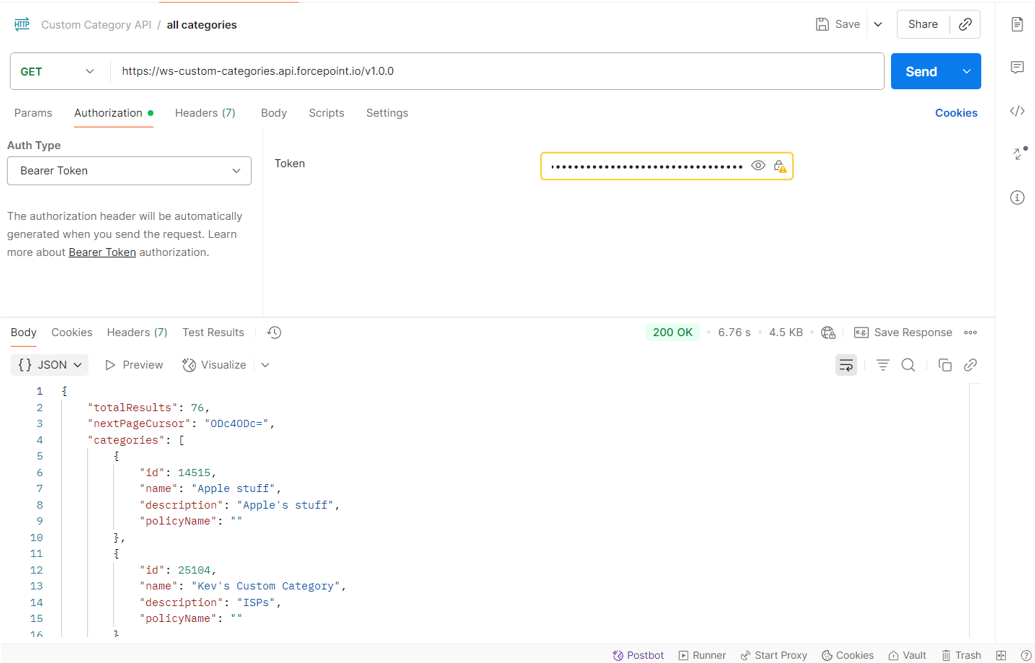The height and width of the screenshot is (663, 1035).
Task: Open response history clock icon
Action: (274, 333)
